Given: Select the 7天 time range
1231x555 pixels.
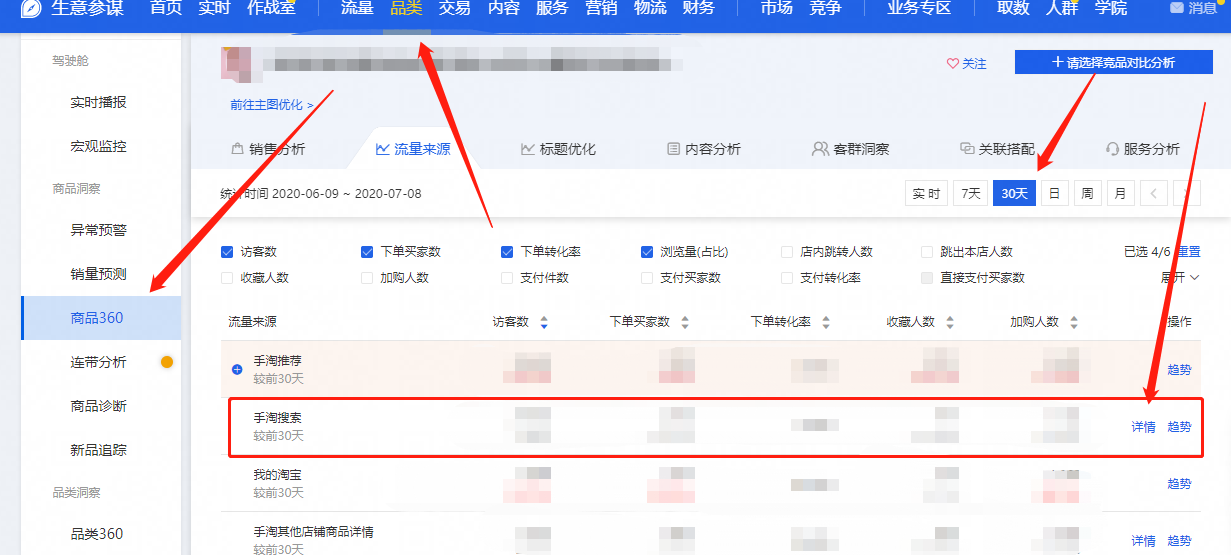Looking at the screenshot, I should 970,194.
